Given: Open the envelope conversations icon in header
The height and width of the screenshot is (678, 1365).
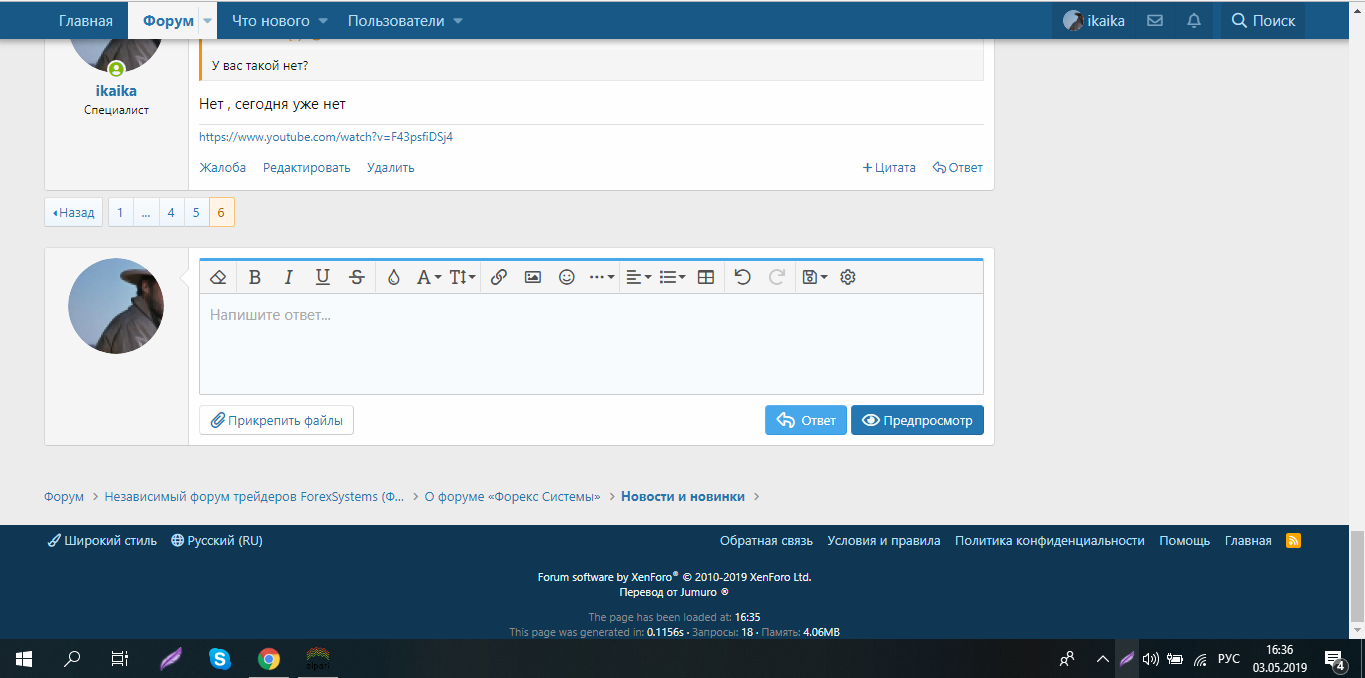Looking at the screenshot, I should click(x=1155, y=20).
